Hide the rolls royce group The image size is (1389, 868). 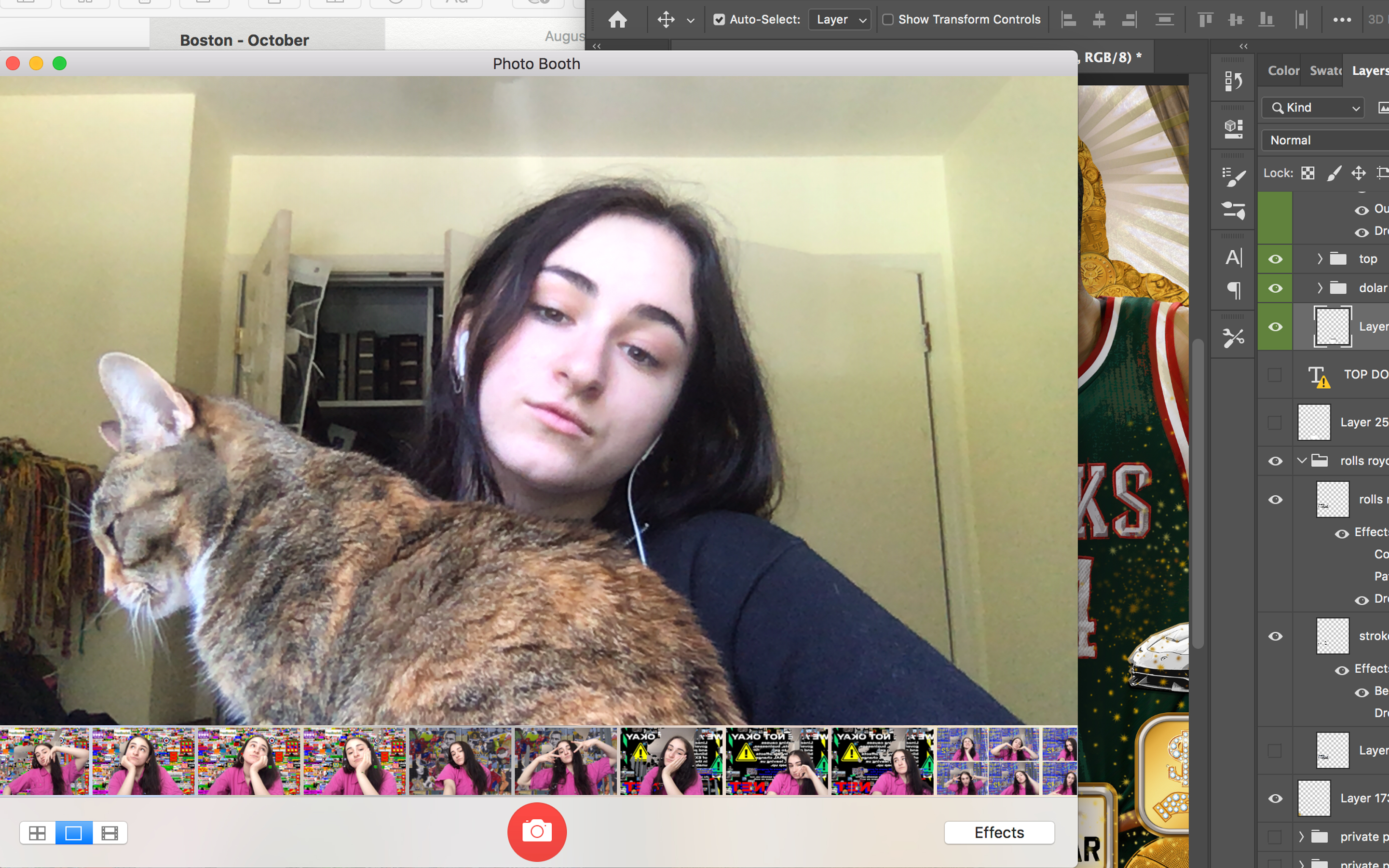tap(1275, 461)
